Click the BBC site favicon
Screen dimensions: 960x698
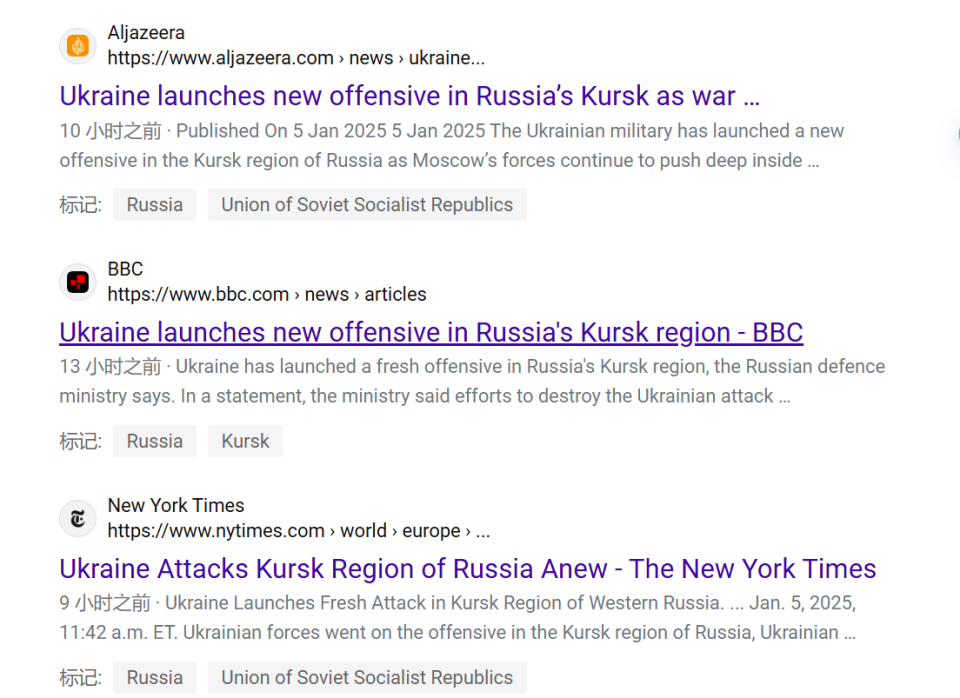(78, 282)
